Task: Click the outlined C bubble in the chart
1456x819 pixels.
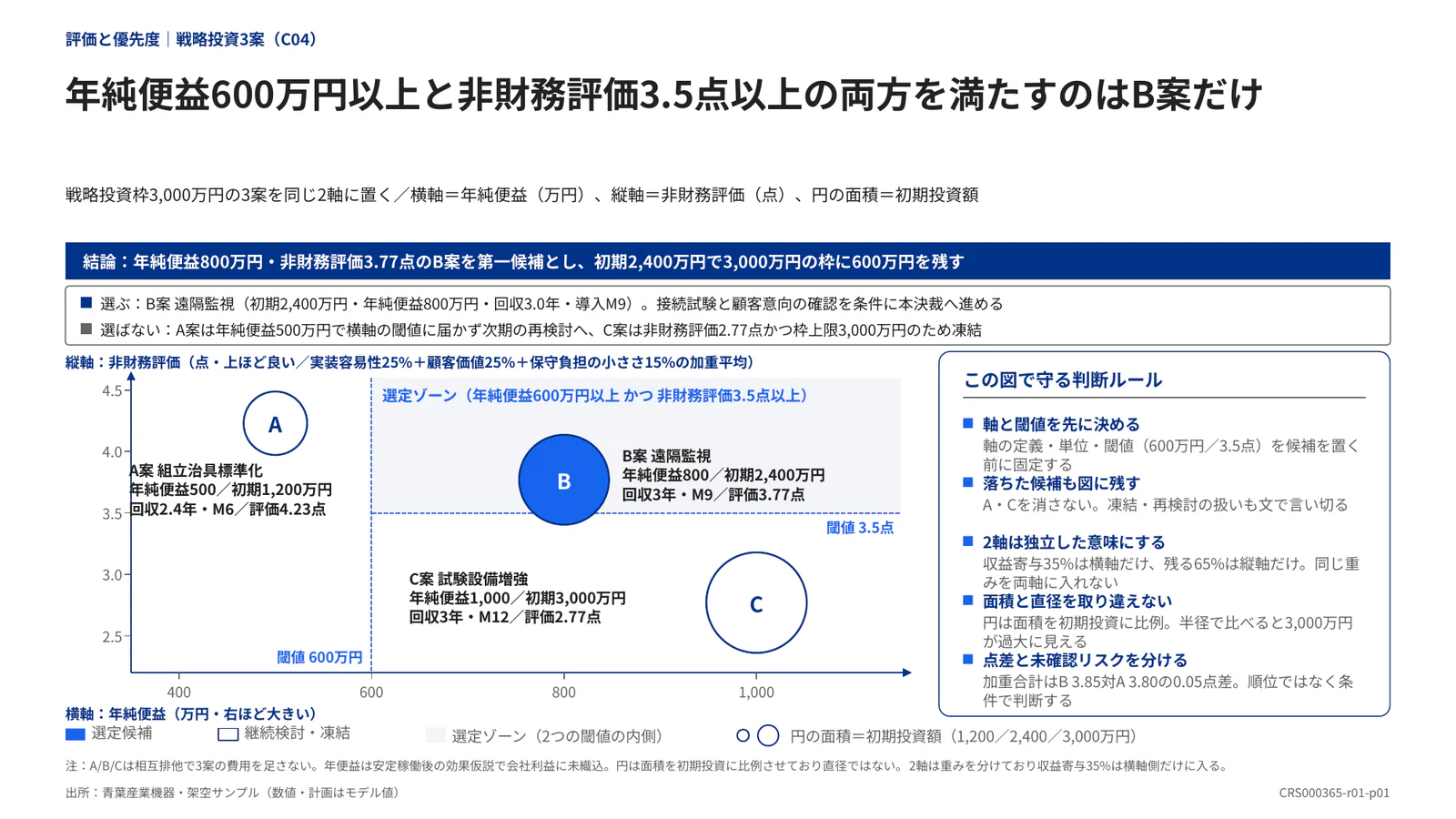Action: tap(756, 602)
